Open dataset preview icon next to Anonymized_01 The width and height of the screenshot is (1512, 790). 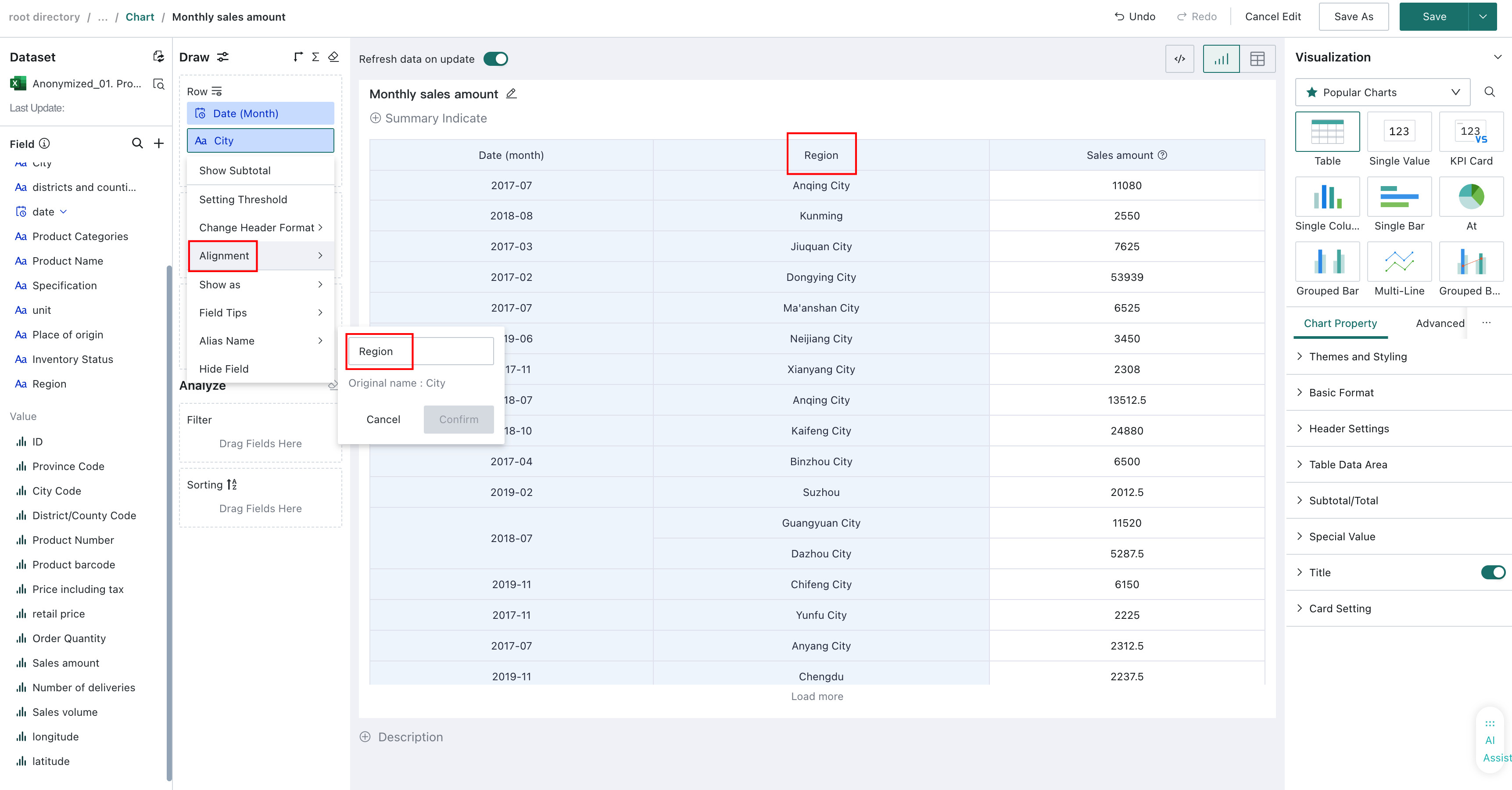click(158, 84)
